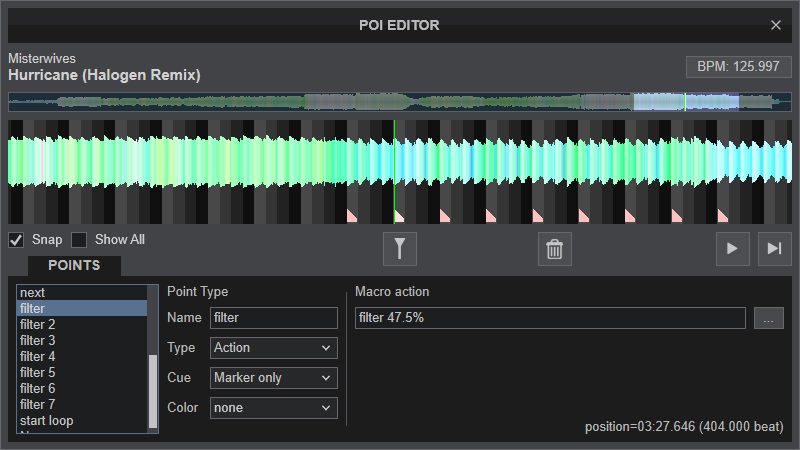Select 'filter 4' in points list
800x450 pixels.
point(82,356)
